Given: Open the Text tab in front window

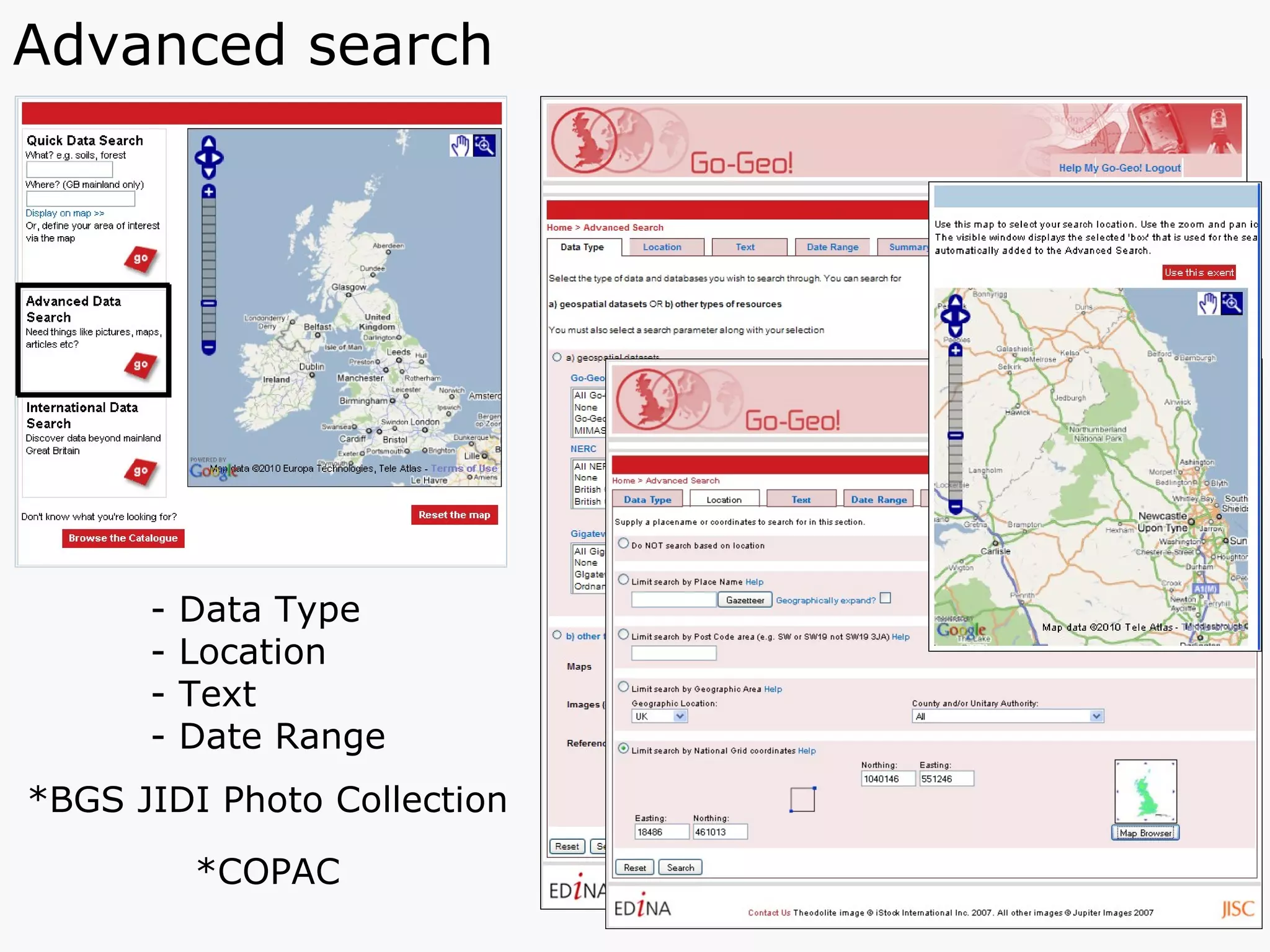Looking at the screenshot, I should point(801,499).
